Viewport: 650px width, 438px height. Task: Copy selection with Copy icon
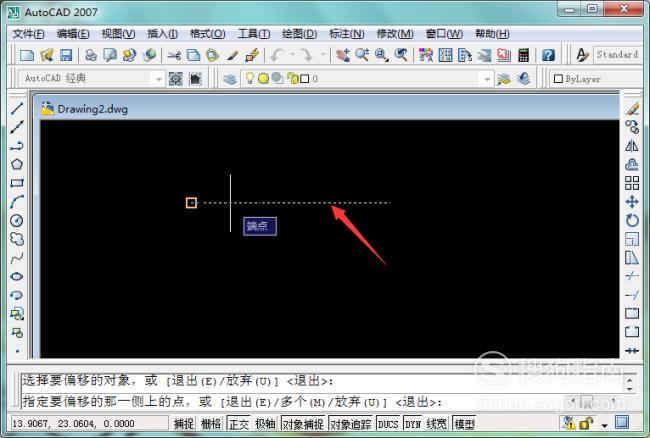point(193,55)
